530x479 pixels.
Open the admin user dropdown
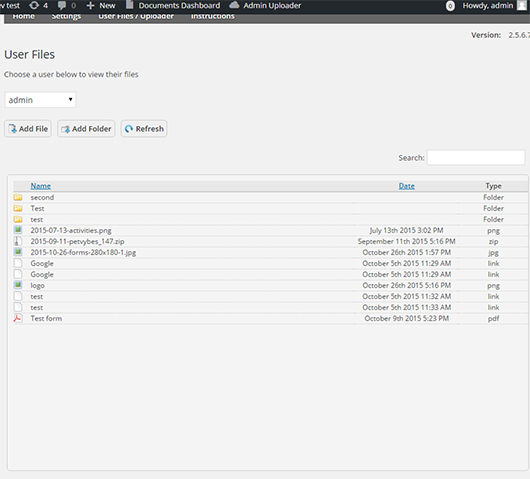pyautogui.click(x=40, y=100)
